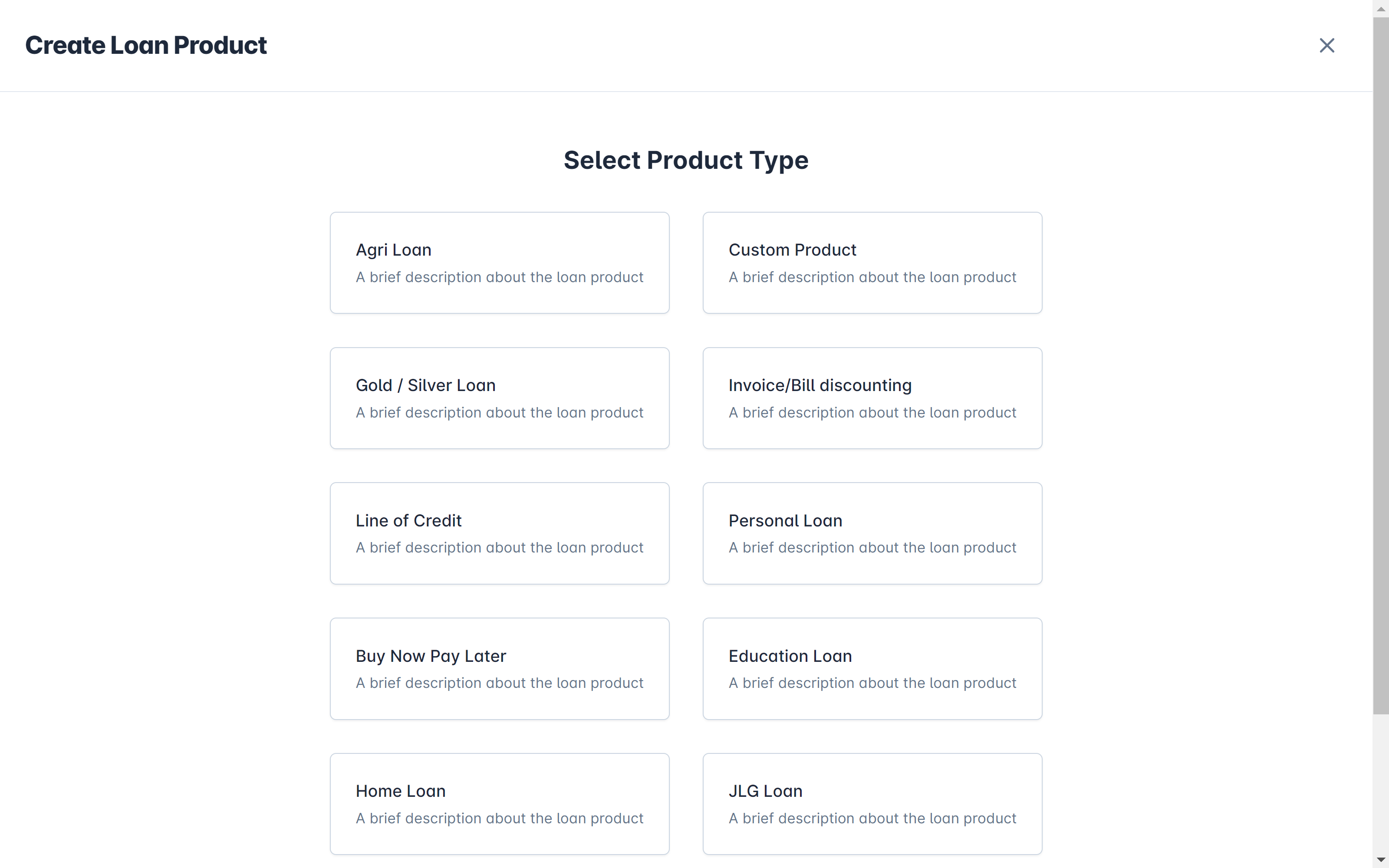The image size is (1389, 868).
Task: Choose the Education Loan product type
Action: click(871, 668)
